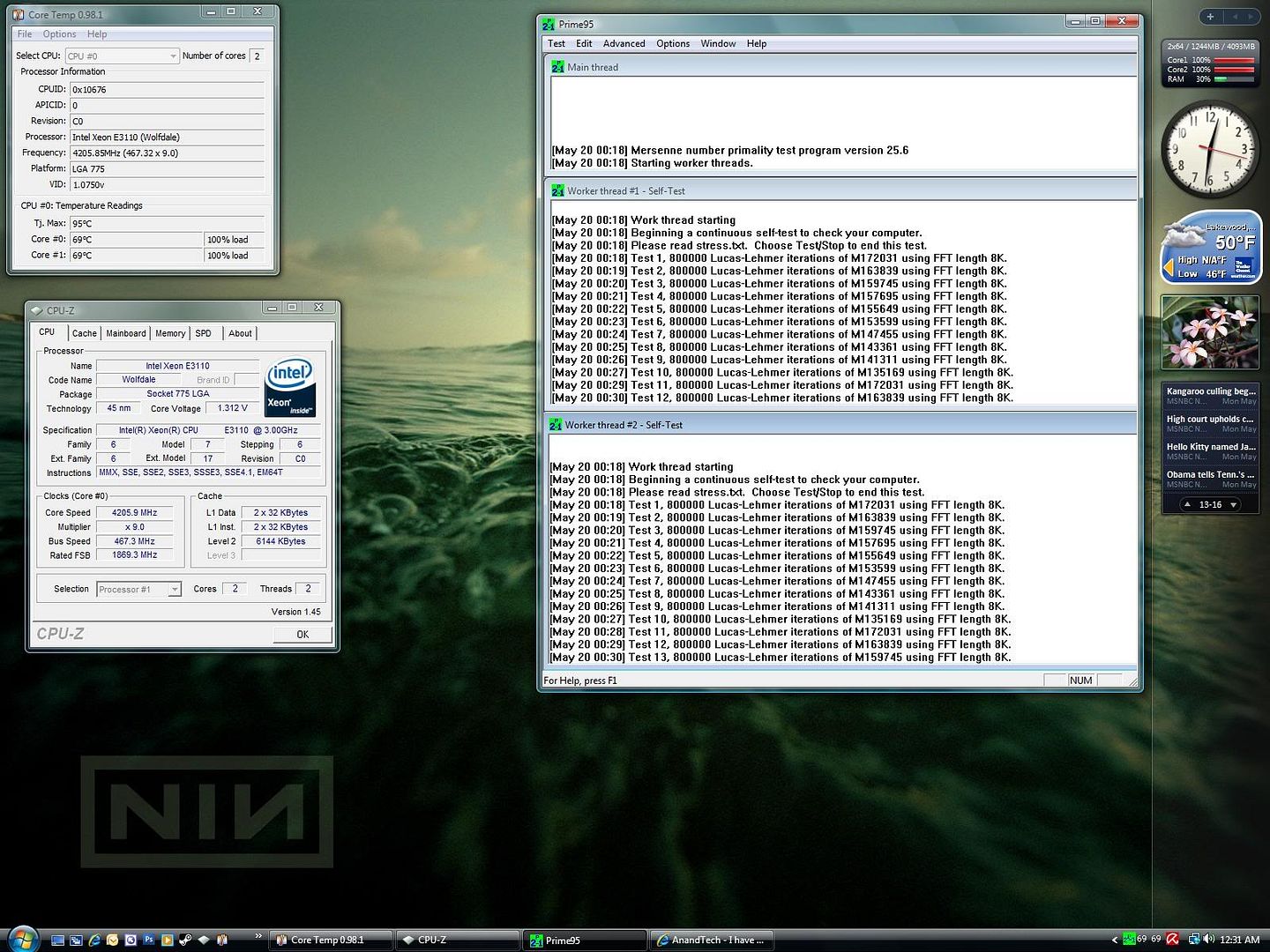Image resolution: width=1270 pixels, height=952 pixels.
Task: Show next headlines in the news feed gadget
Action: pos(1233,505)
